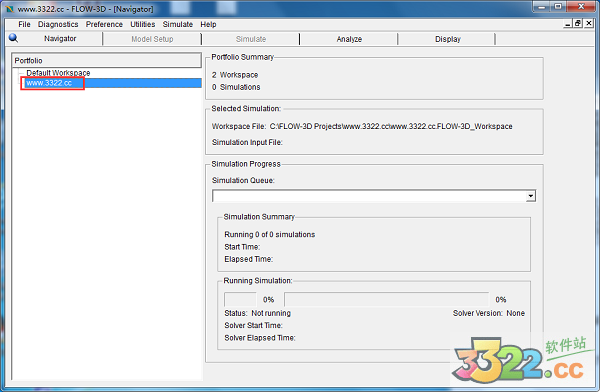Switch to the Navigator tab
Image resolution: width=600 pixels, height=392 pixels.
click(x=60, y=39)
